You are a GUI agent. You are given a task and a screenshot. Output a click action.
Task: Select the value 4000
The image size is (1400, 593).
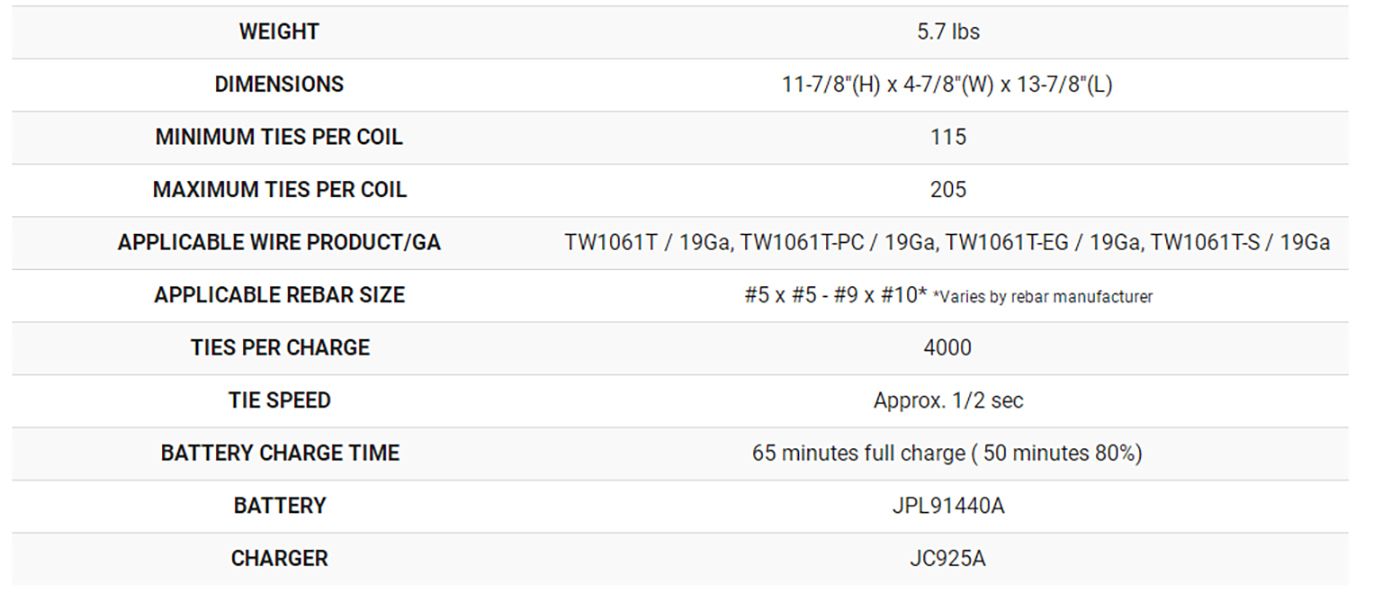[x=947, y=348]
